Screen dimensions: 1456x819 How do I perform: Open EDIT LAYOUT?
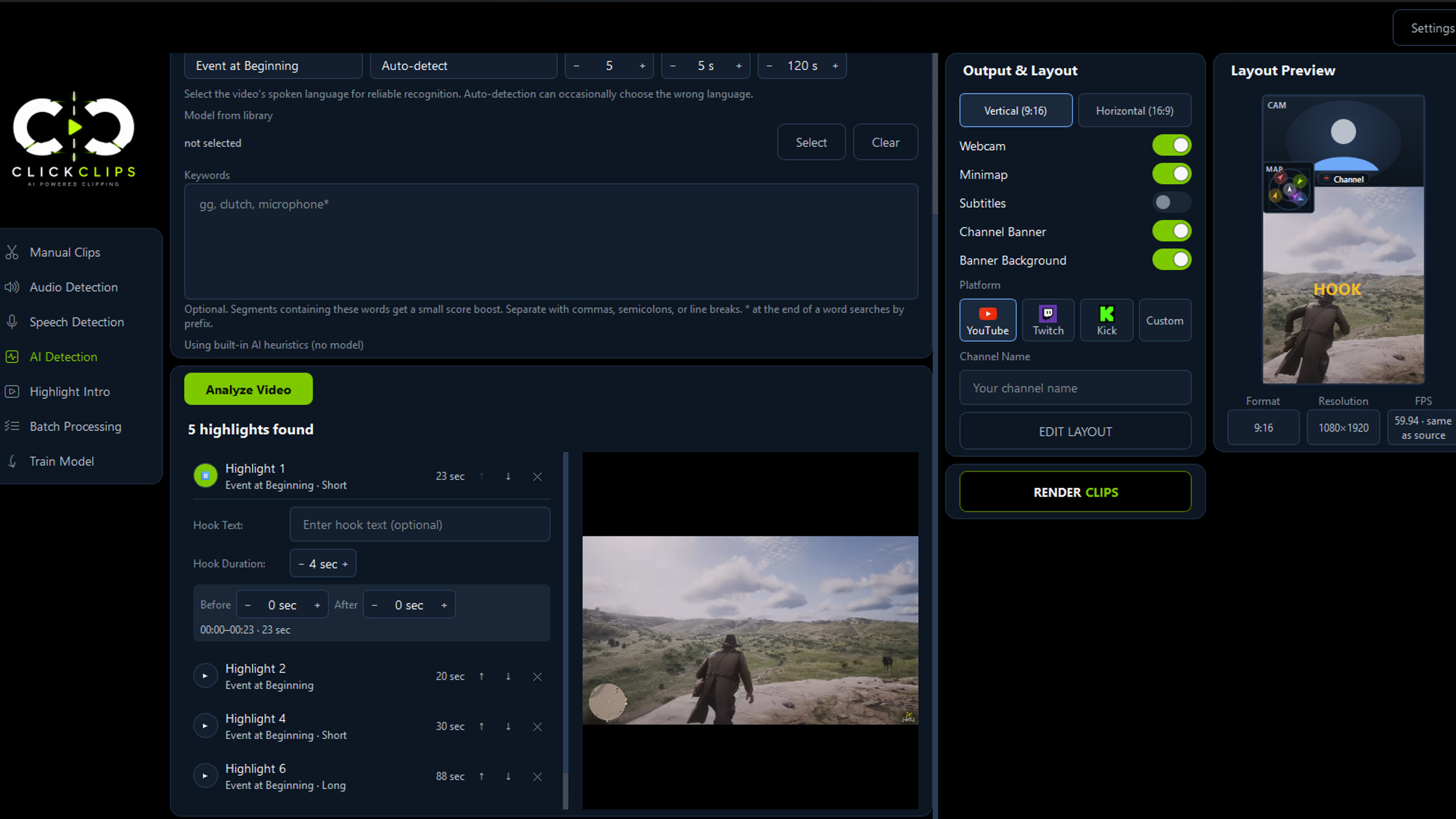tap(1076, 431)
